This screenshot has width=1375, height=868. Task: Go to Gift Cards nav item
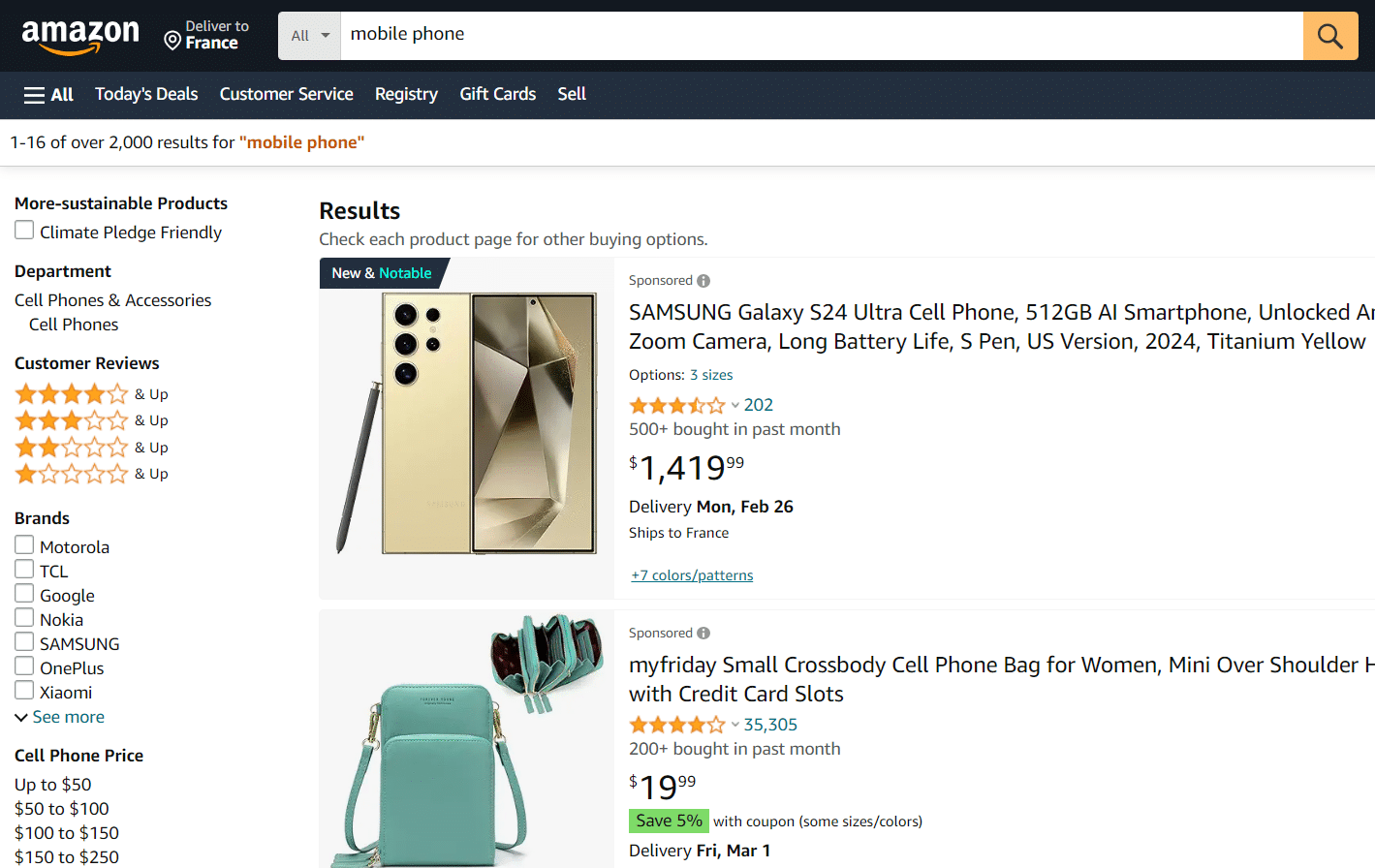point(497,94)
